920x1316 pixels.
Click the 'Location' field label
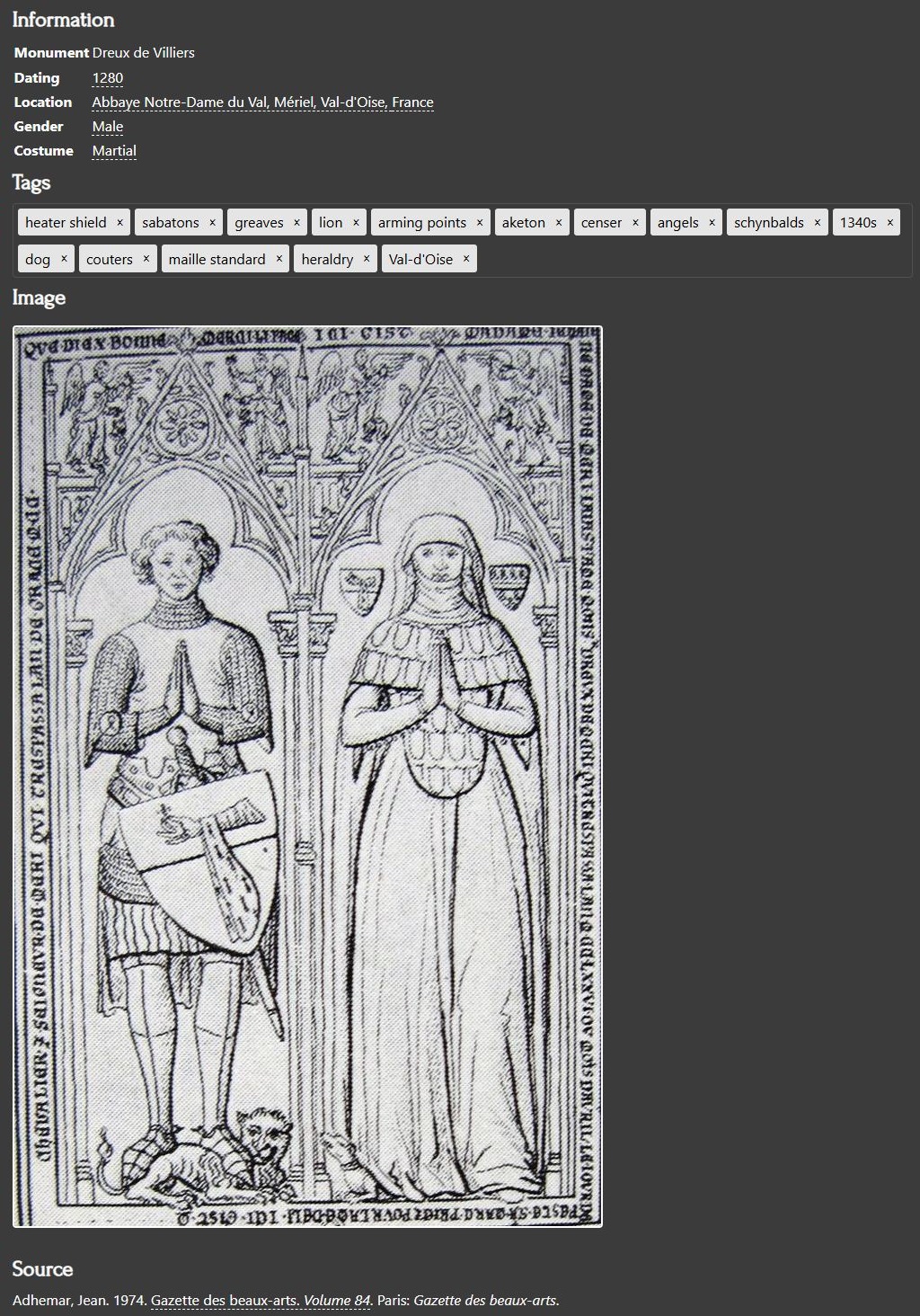(43, 102)
